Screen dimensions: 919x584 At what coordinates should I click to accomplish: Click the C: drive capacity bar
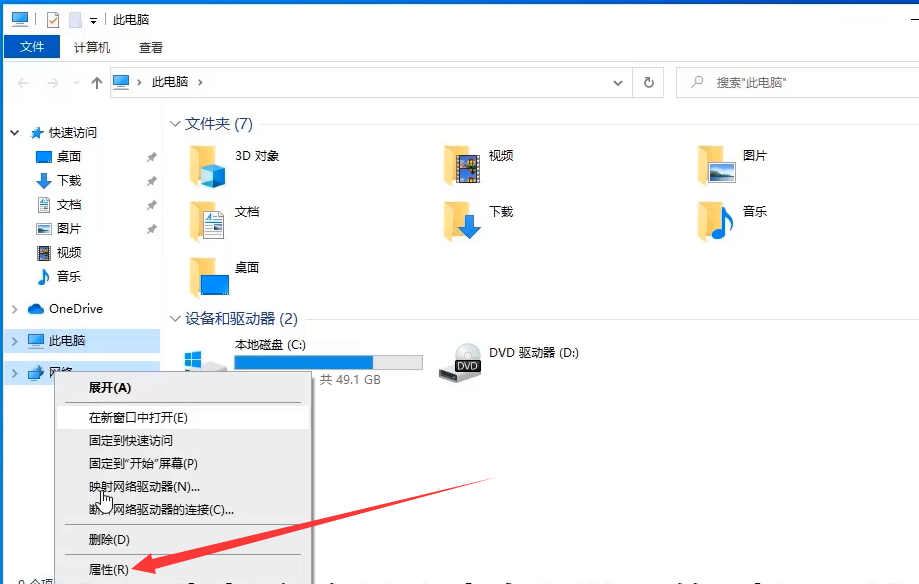328,362
